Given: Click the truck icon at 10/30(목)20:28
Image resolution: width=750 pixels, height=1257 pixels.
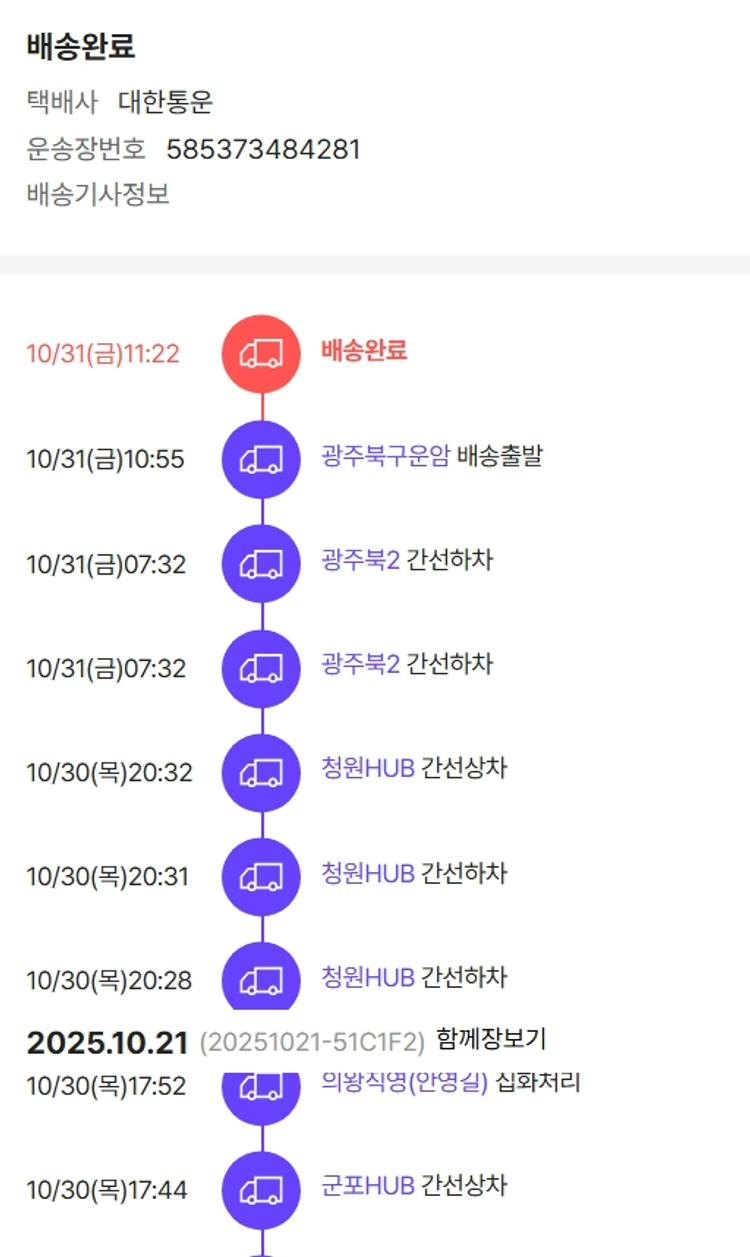Looking at the screenshot, I should tap(261, 977).
